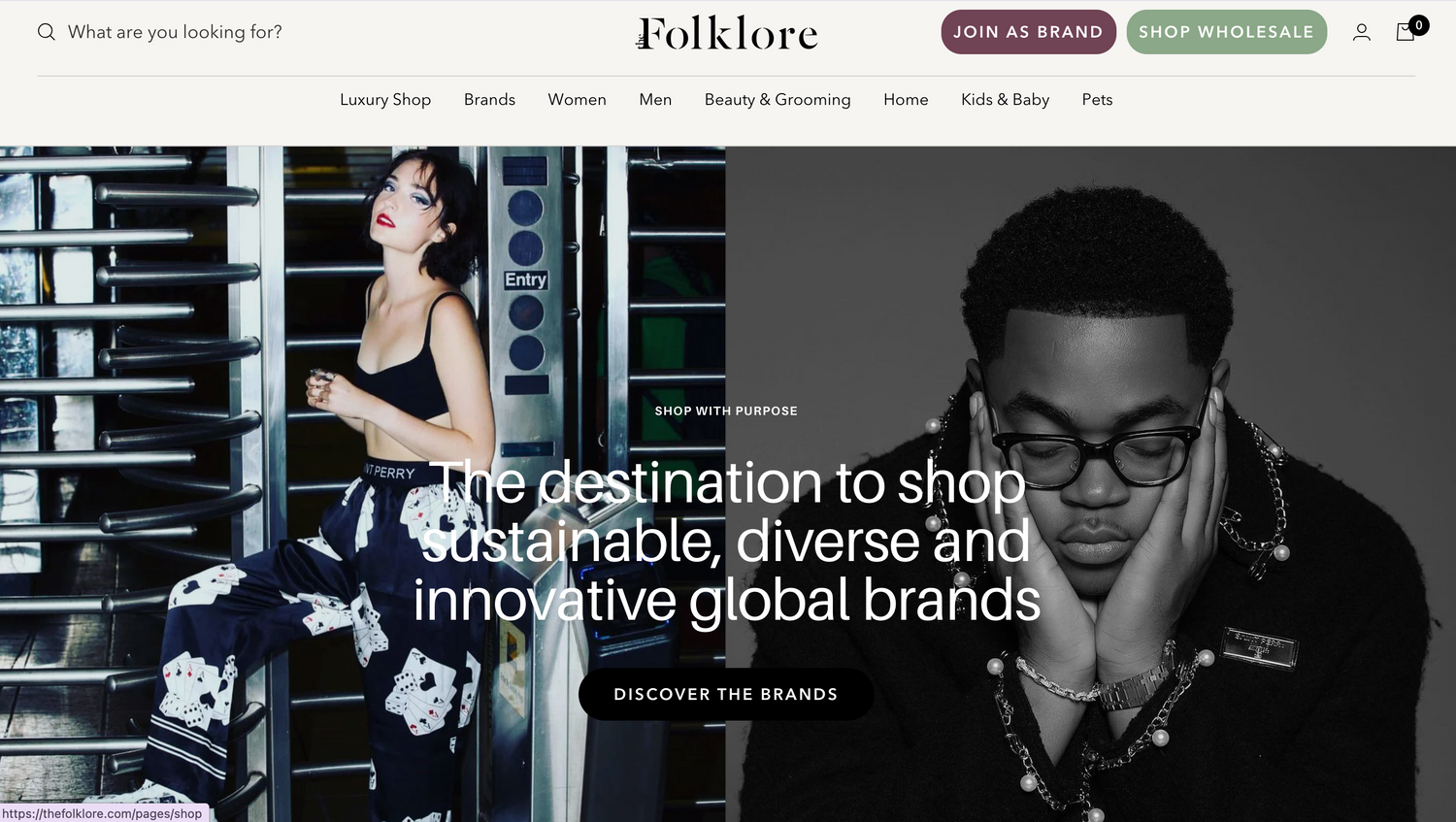Open the Beauty & Grooming menu
The height and width of the screenshot is (822, 1456).
(778, 99)
